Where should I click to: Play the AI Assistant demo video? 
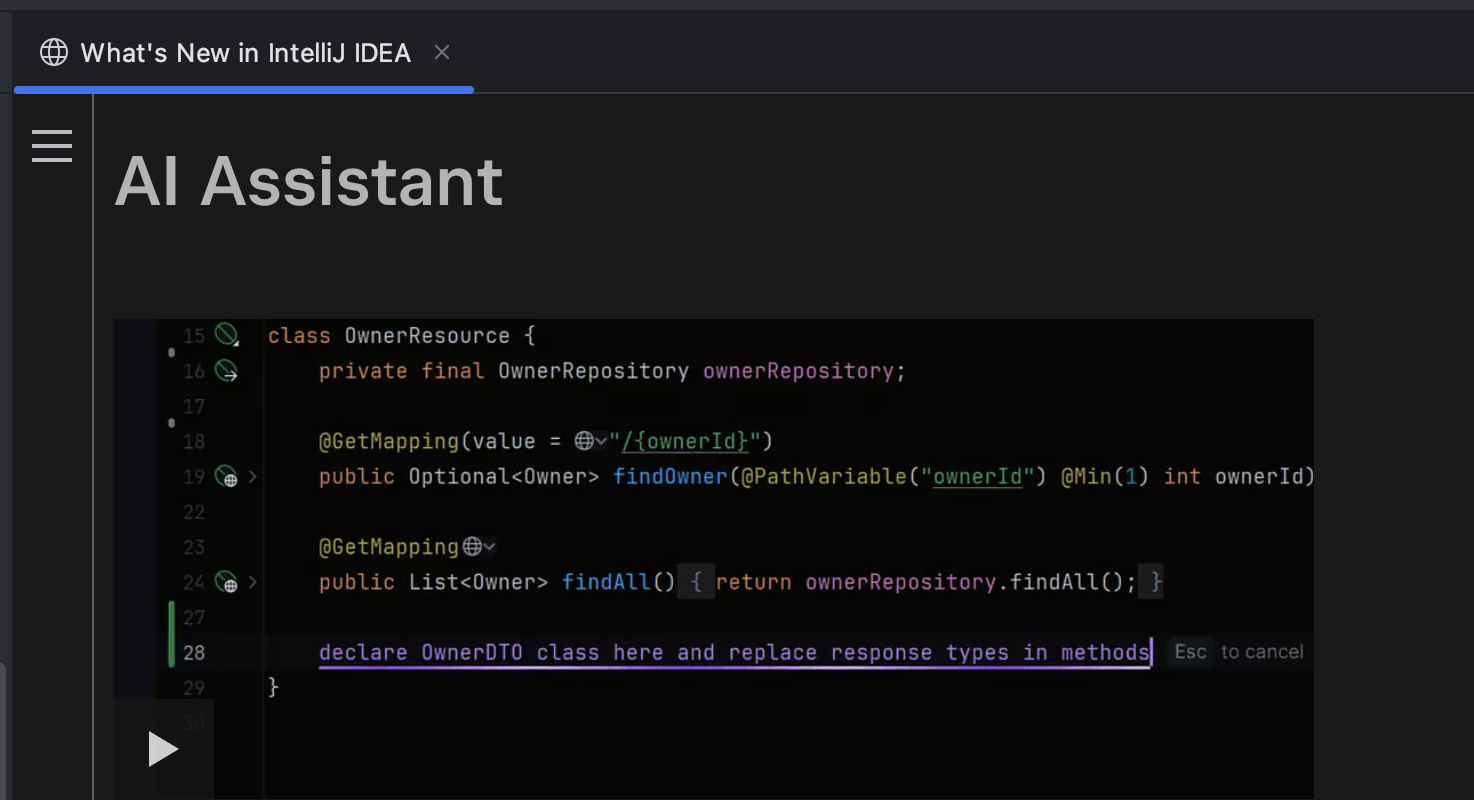(163, 748)
